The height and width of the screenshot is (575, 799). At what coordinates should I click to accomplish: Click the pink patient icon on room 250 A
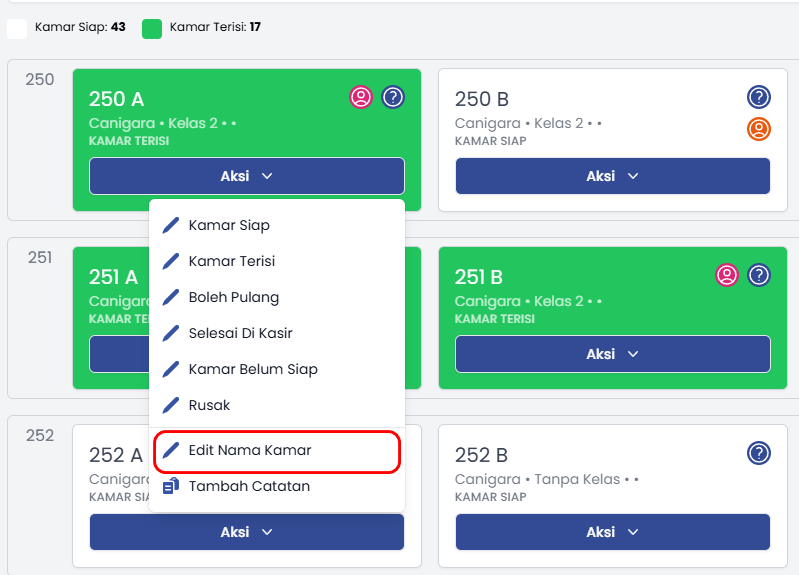click(361, 97)
